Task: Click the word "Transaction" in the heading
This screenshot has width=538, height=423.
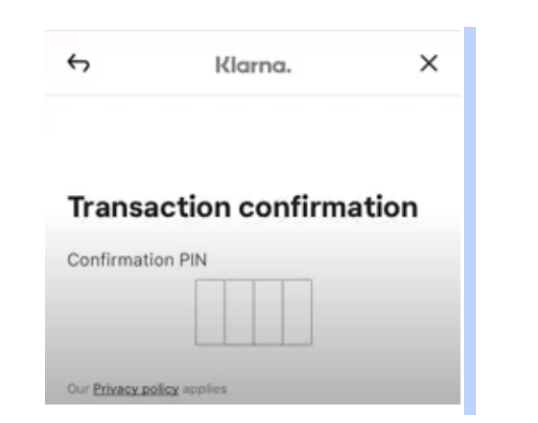Action: coord(149,207)
